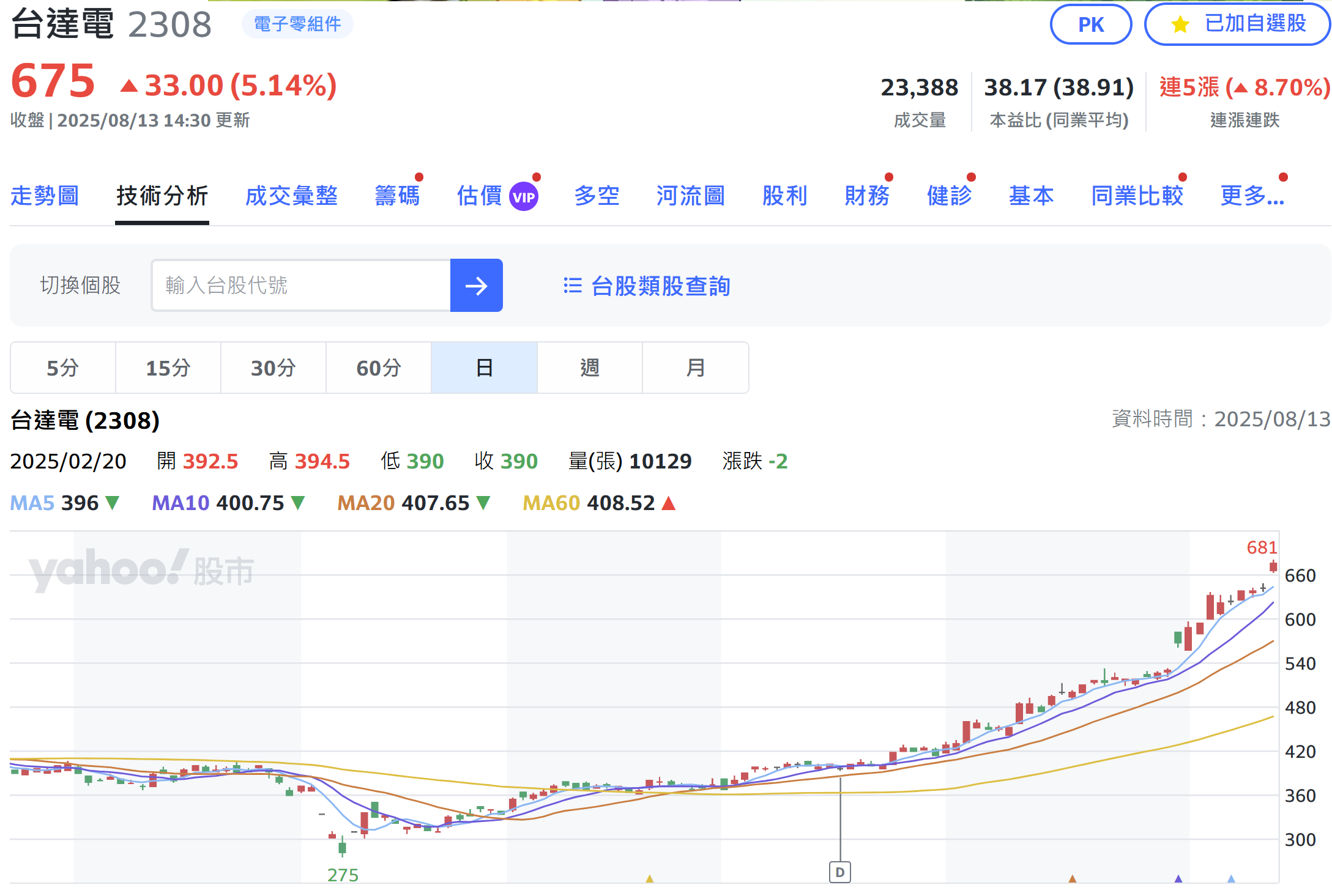Click the 38.17 (38.91) 本益比 value
Viewport: 1332px width, 896px height.
[x=1059, y=87]
